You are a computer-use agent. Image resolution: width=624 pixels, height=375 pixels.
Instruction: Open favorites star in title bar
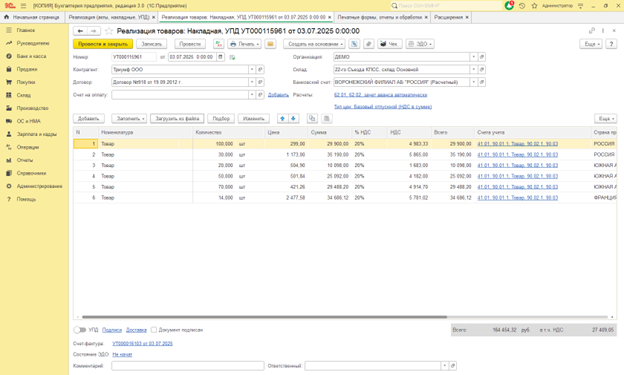coord(534,6)
